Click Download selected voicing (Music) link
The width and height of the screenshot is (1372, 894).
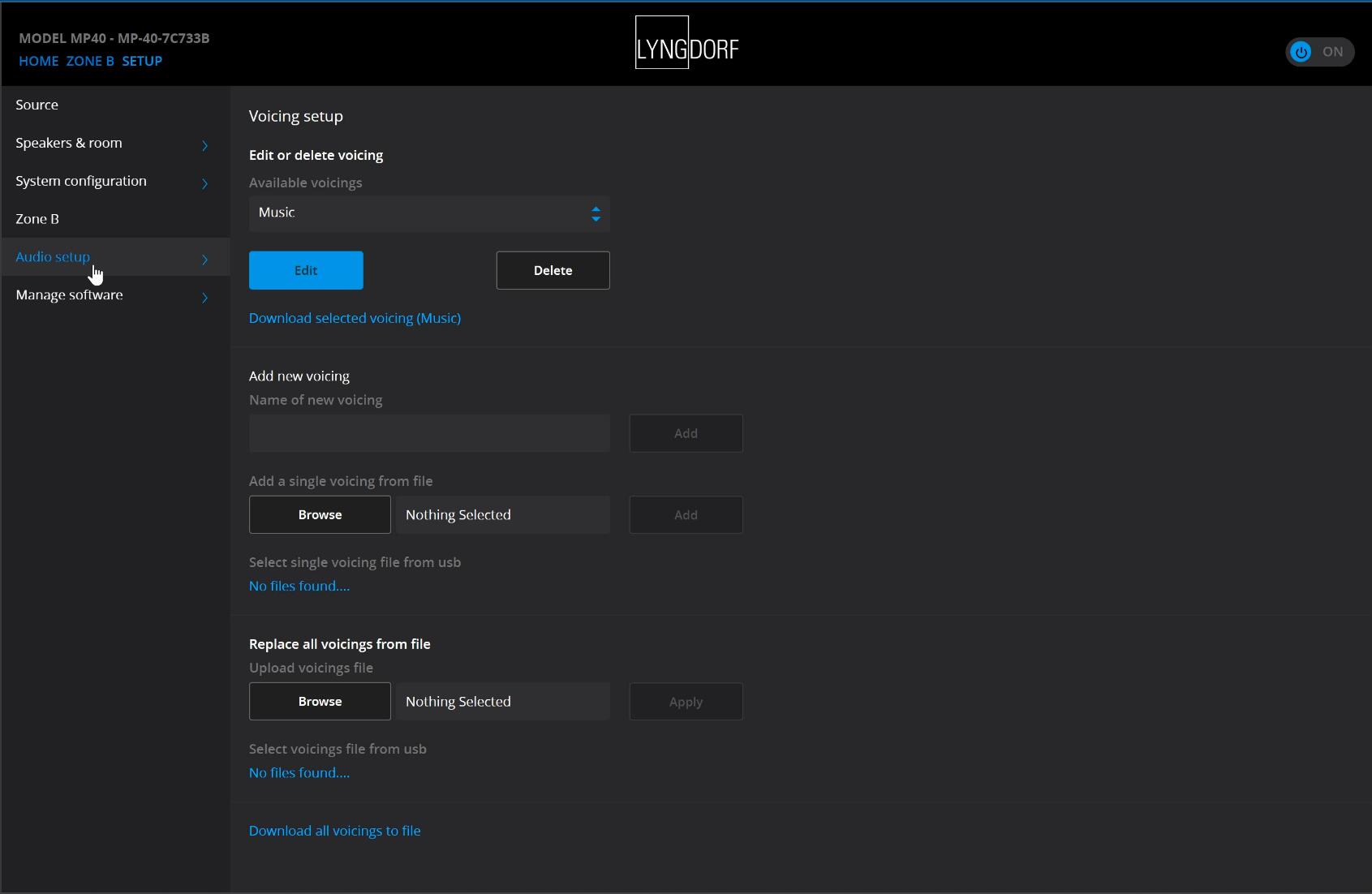click(355, 318)
